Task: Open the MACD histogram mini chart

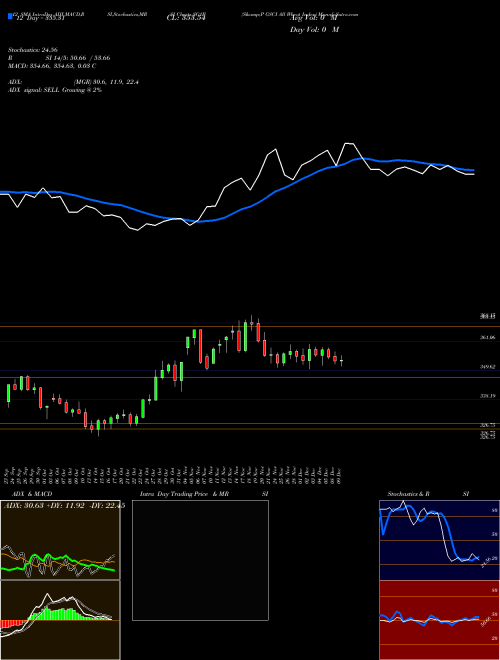Action: coord(60,620)
